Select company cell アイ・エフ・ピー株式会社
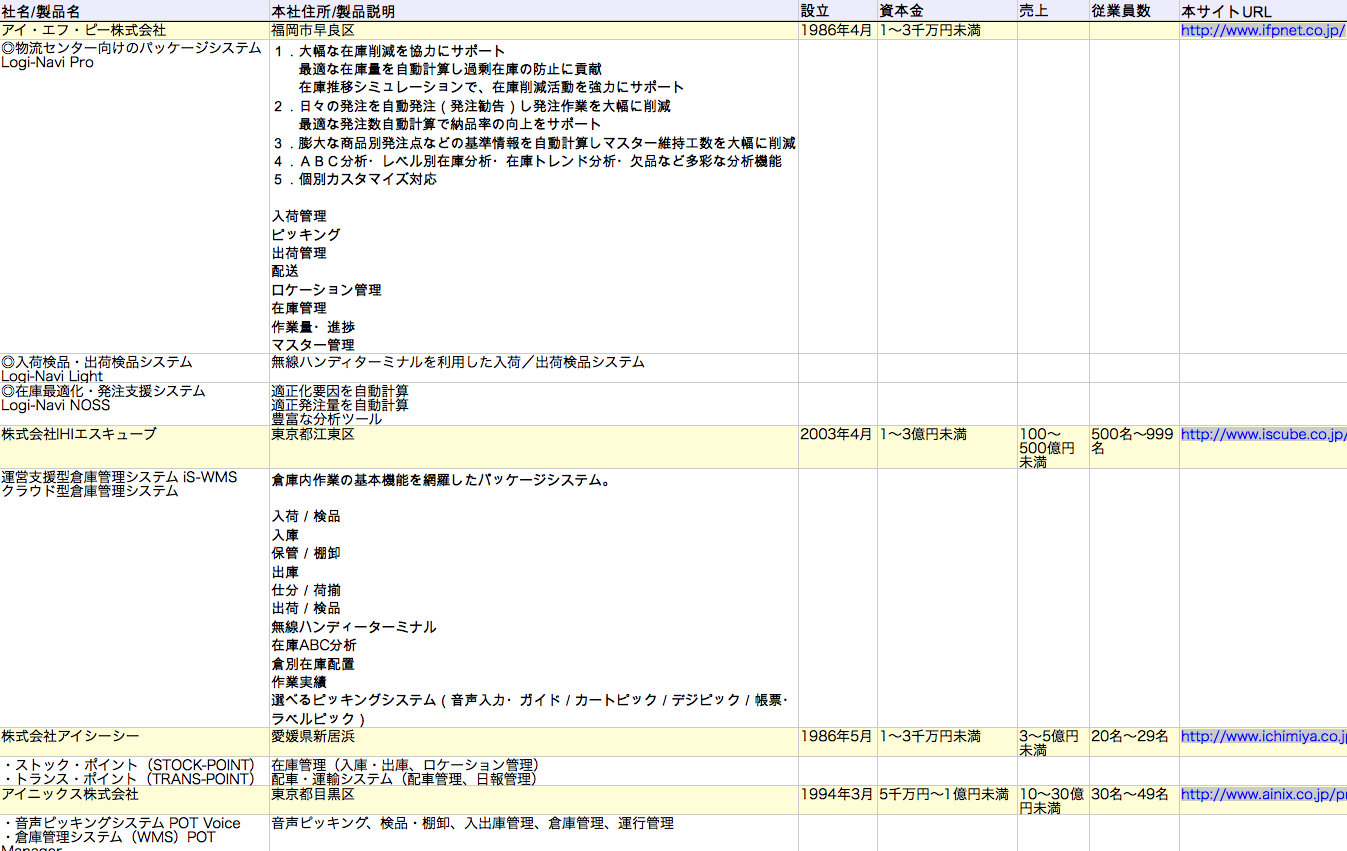1347x851 pixels. coord(134,31)
